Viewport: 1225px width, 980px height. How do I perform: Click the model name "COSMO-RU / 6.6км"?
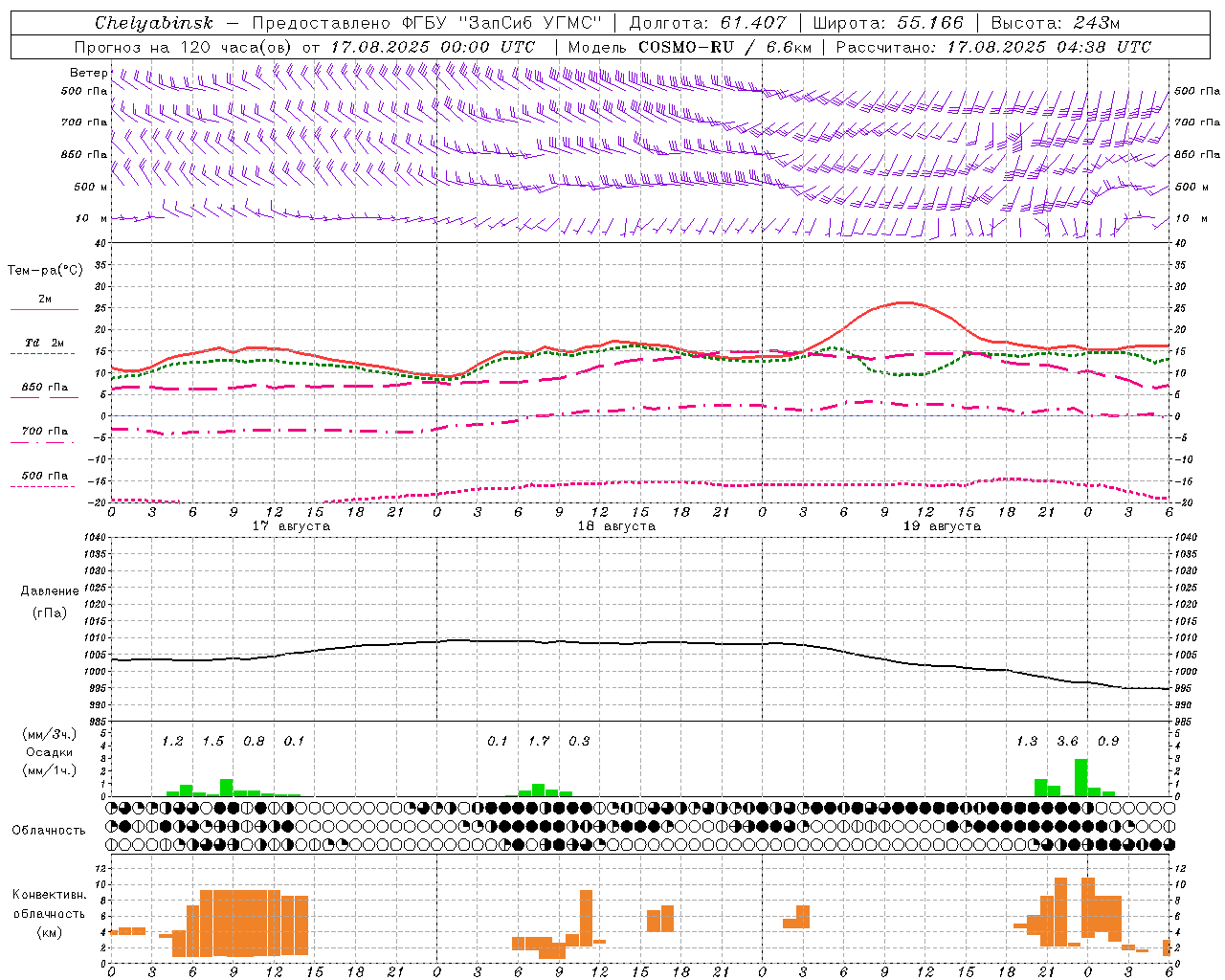725,47
